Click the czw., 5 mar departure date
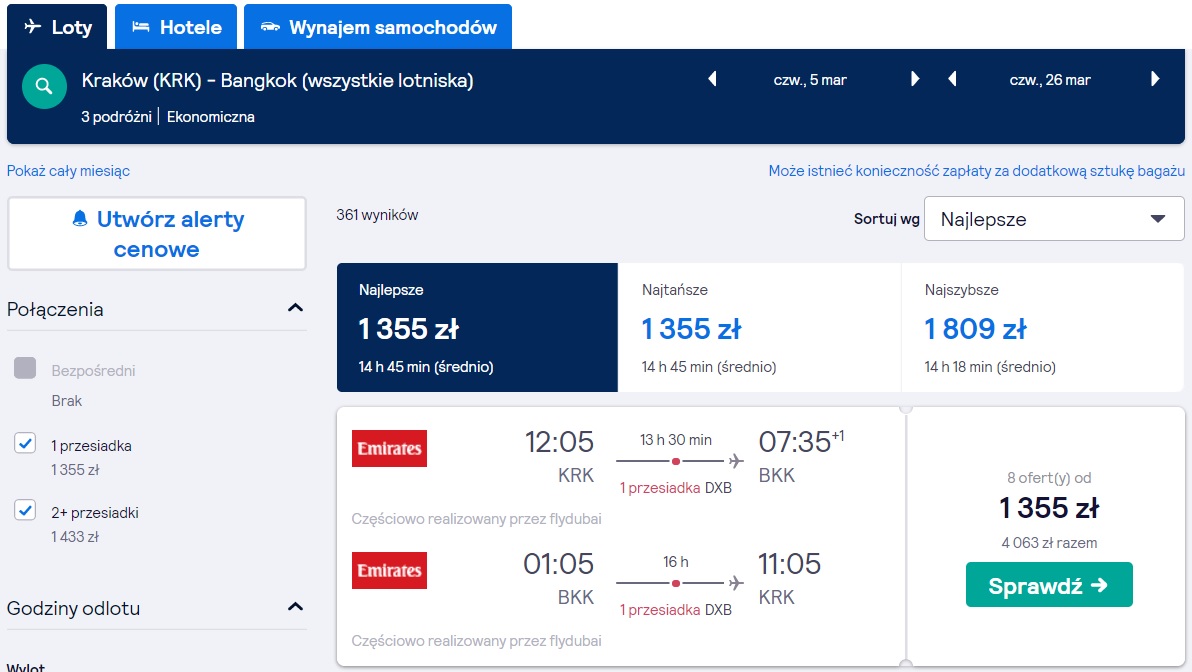 [810, 80]
